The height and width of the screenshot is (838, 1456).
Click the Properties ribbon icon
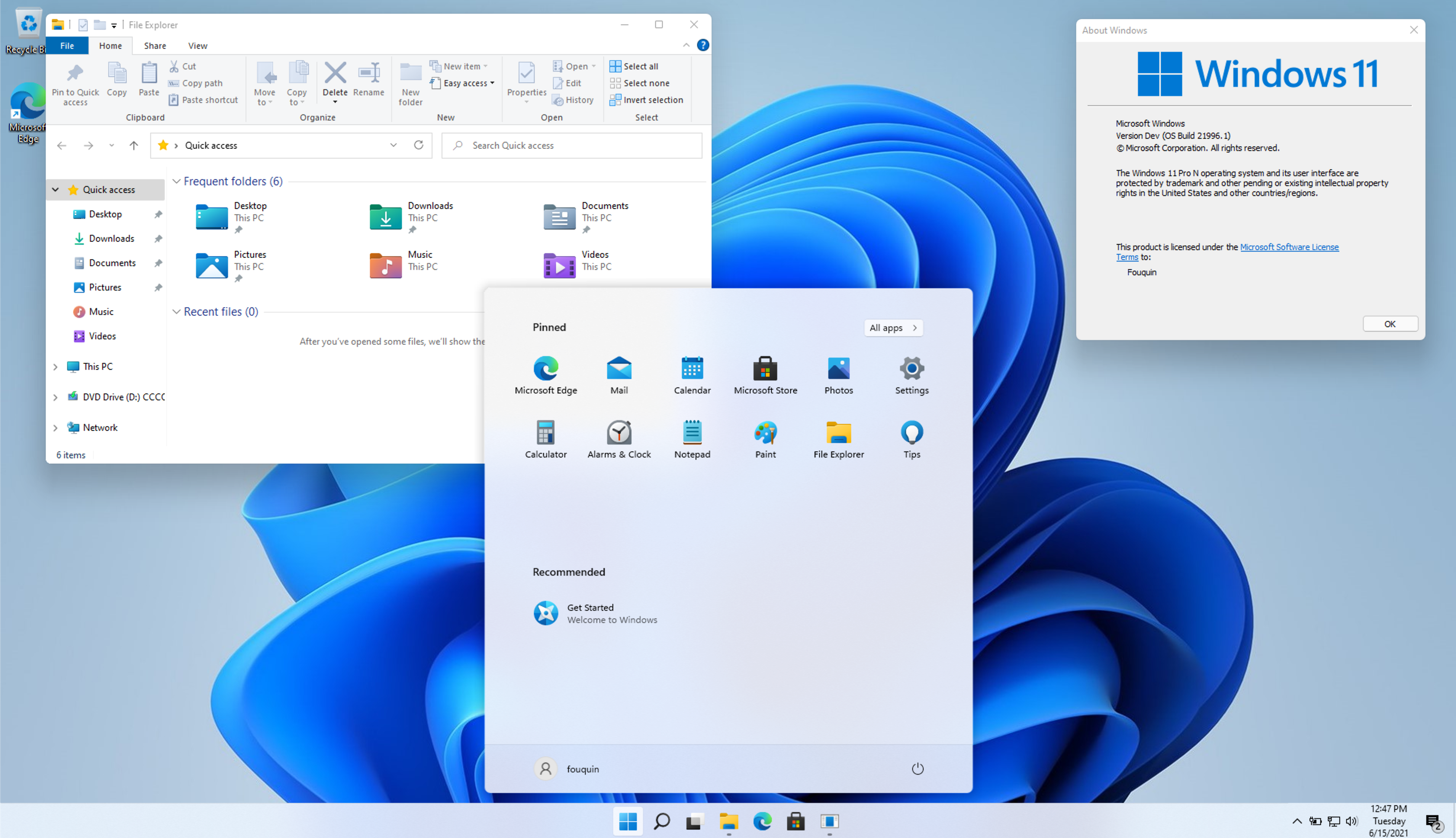(526, 82)
